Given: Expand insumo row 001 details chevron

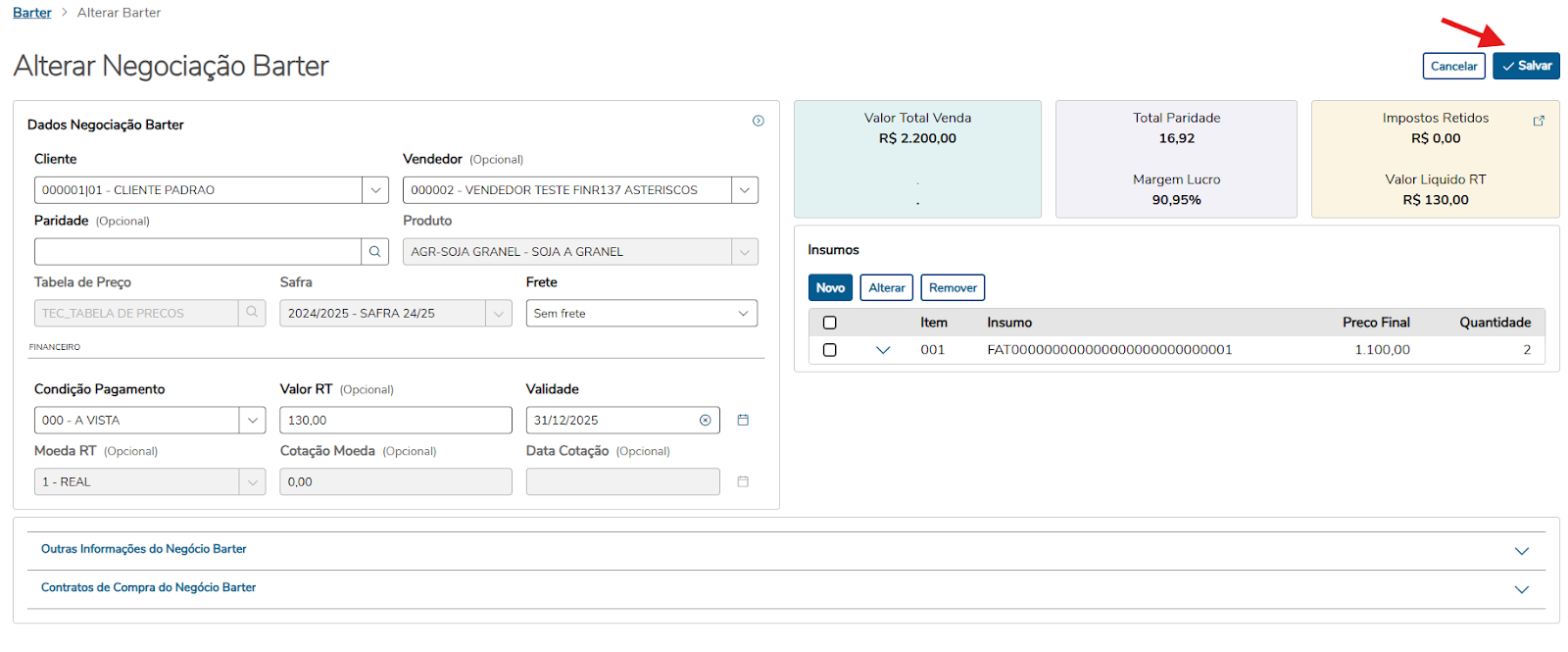Looking at the screenshot, I should coord(883,350).
